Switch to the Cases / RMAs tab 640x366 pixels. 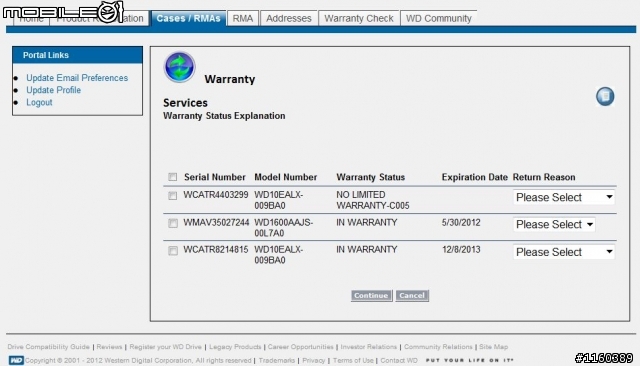188,18
